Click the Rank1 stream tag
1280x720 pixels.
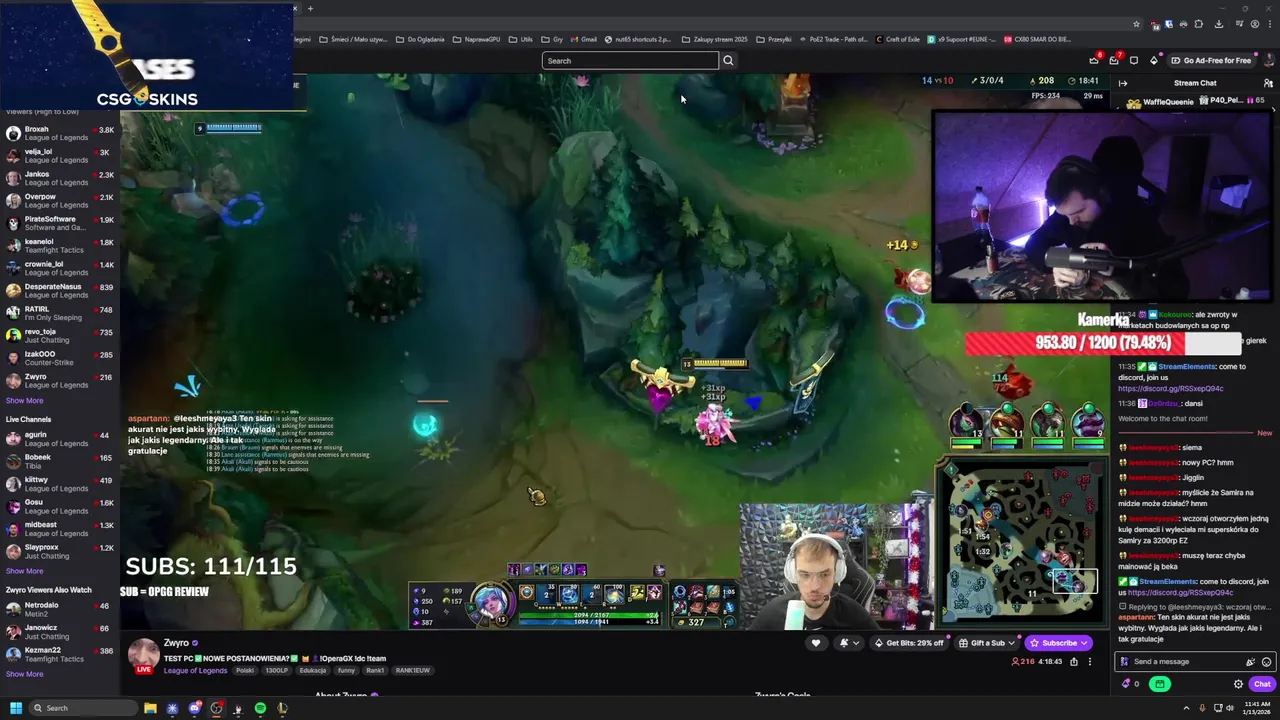375,670
